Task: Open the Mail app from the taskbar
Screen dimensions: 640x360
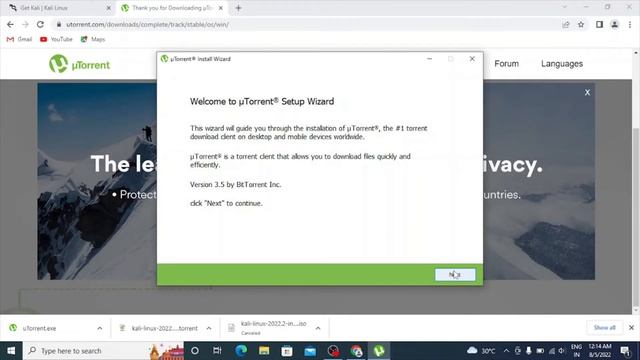Action: point(310,351)
